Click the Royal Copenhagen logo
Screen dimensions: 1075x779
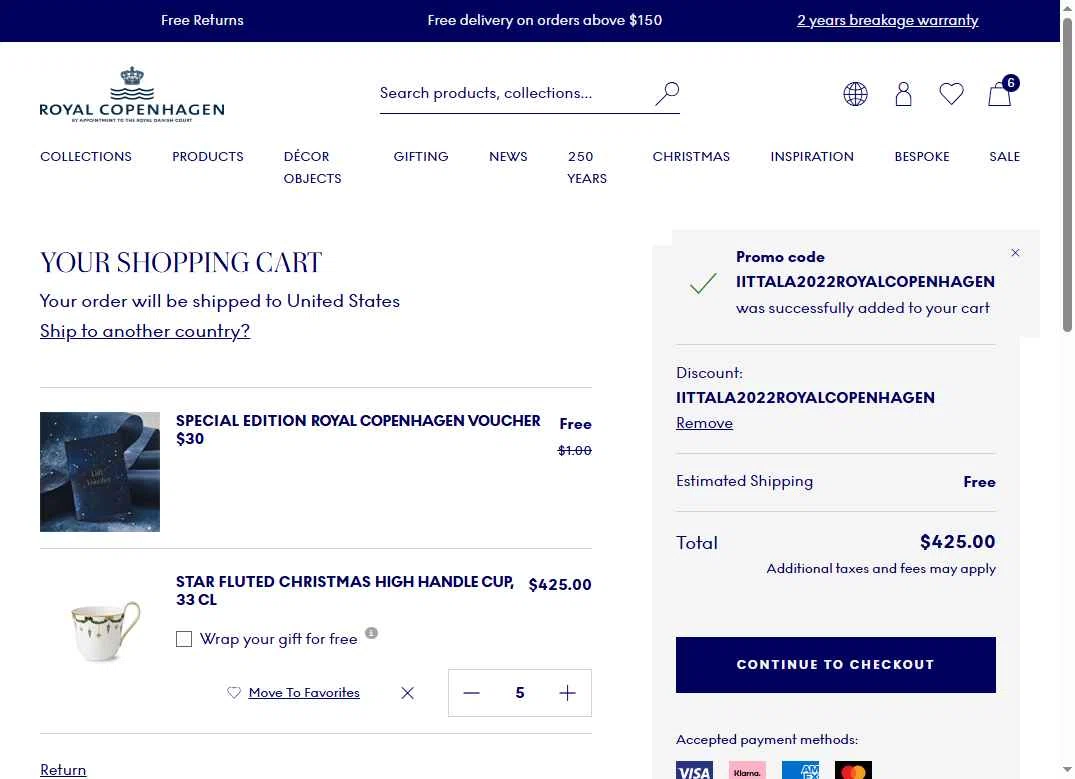(132, 95)
